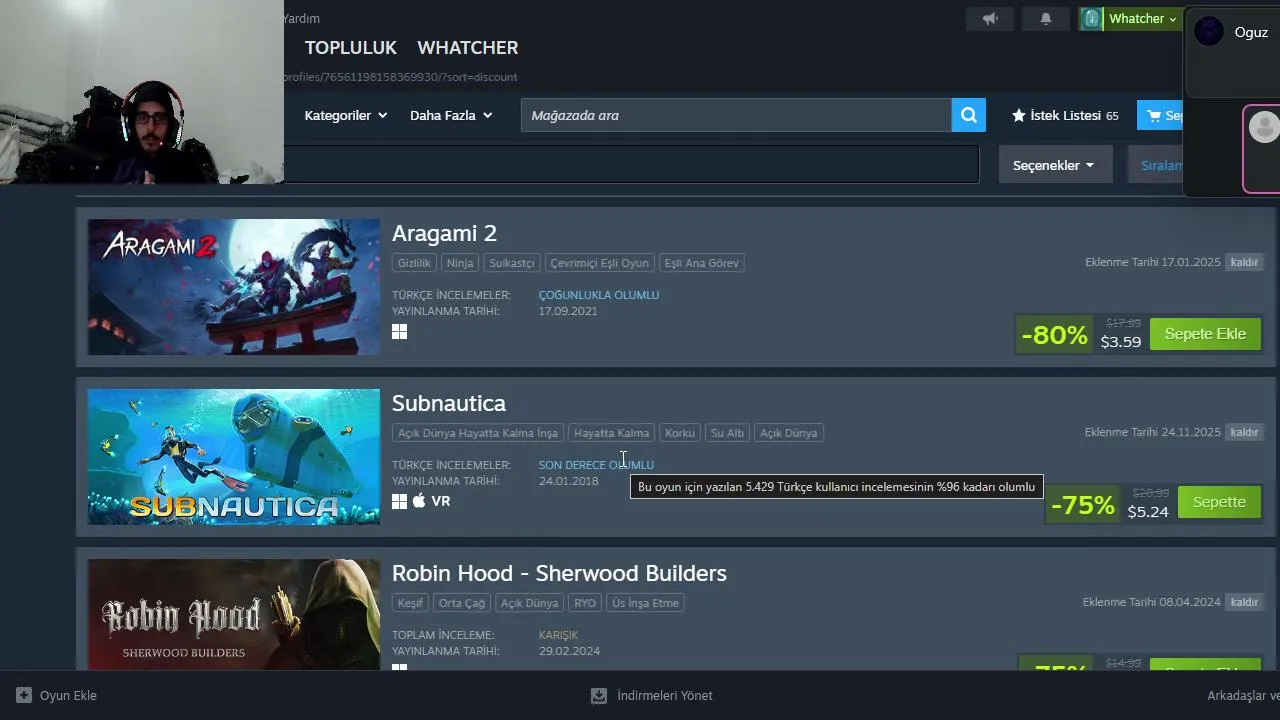Open Whatcher account dropdown

pyautogui.click(x=1142, y=19)
